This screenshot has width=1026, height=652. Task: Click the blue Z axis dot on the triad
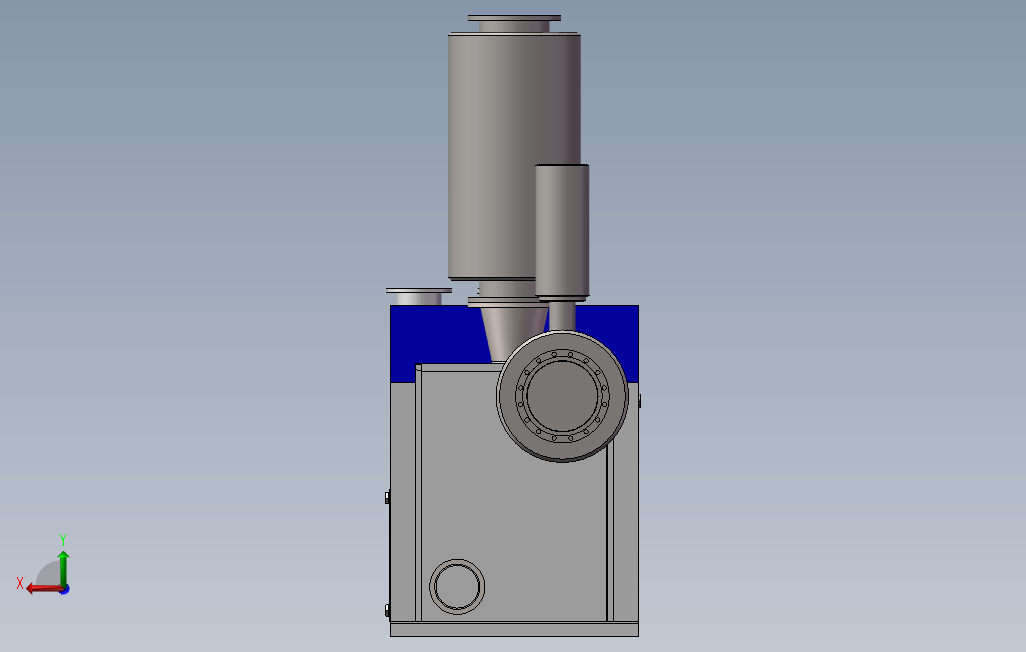point(65,590)
